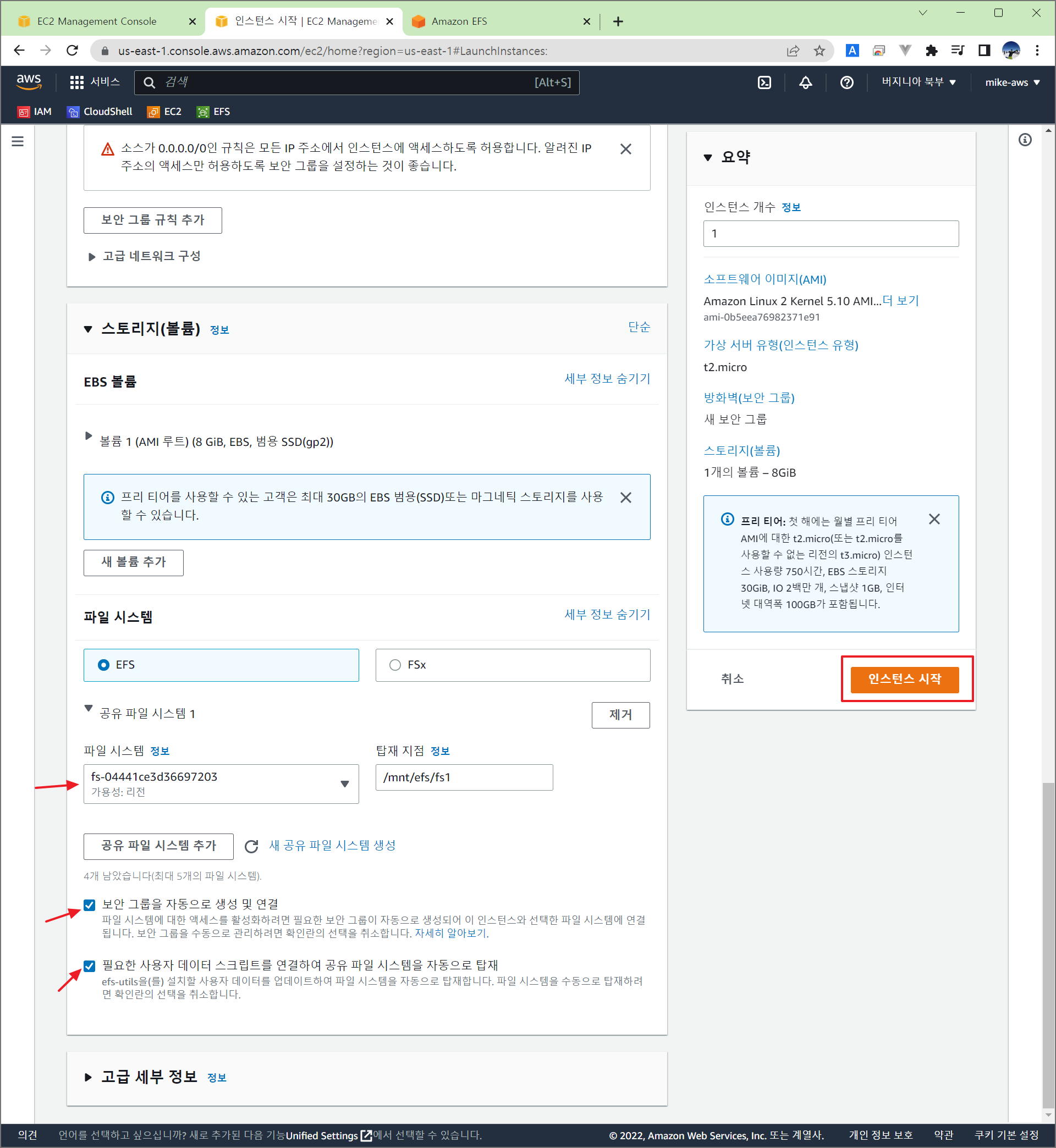This screenshot has width=1056, height=1148.
Task: Click the create new shared file system link
Action: [332, 845]
